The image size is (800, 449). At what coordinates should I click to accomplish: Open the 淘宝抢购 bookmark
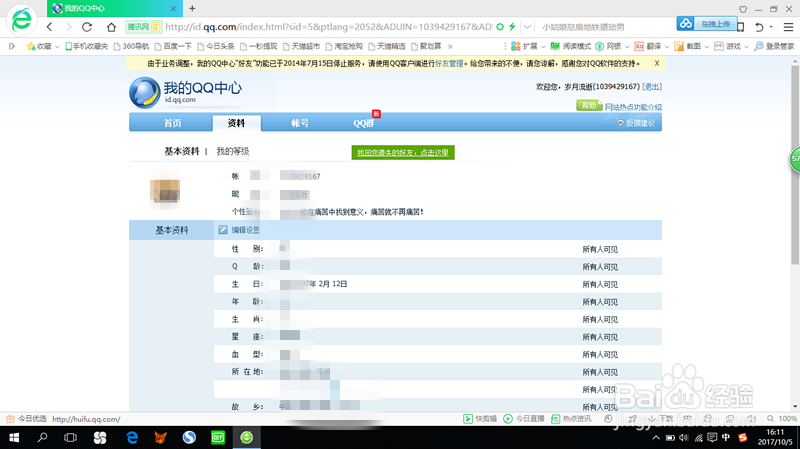344,46
